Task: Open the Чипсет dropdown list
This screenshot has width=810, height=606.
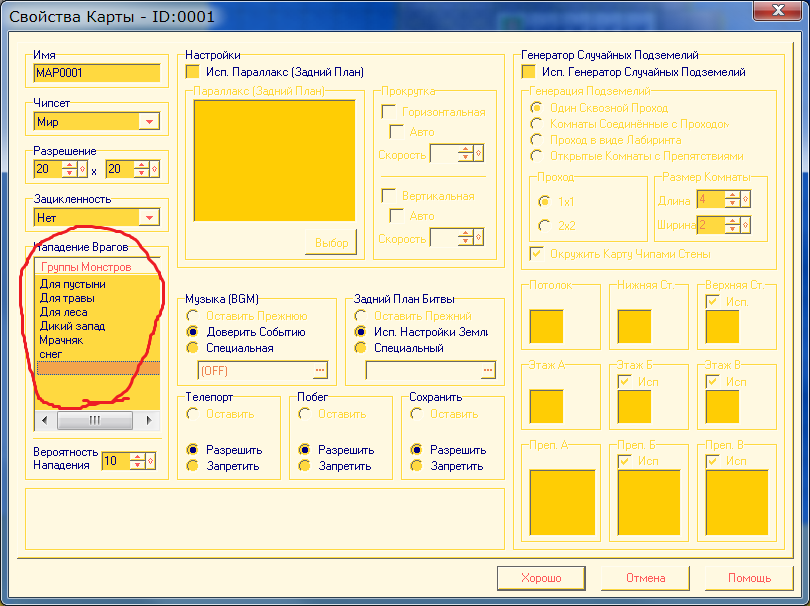Action: 149,121
